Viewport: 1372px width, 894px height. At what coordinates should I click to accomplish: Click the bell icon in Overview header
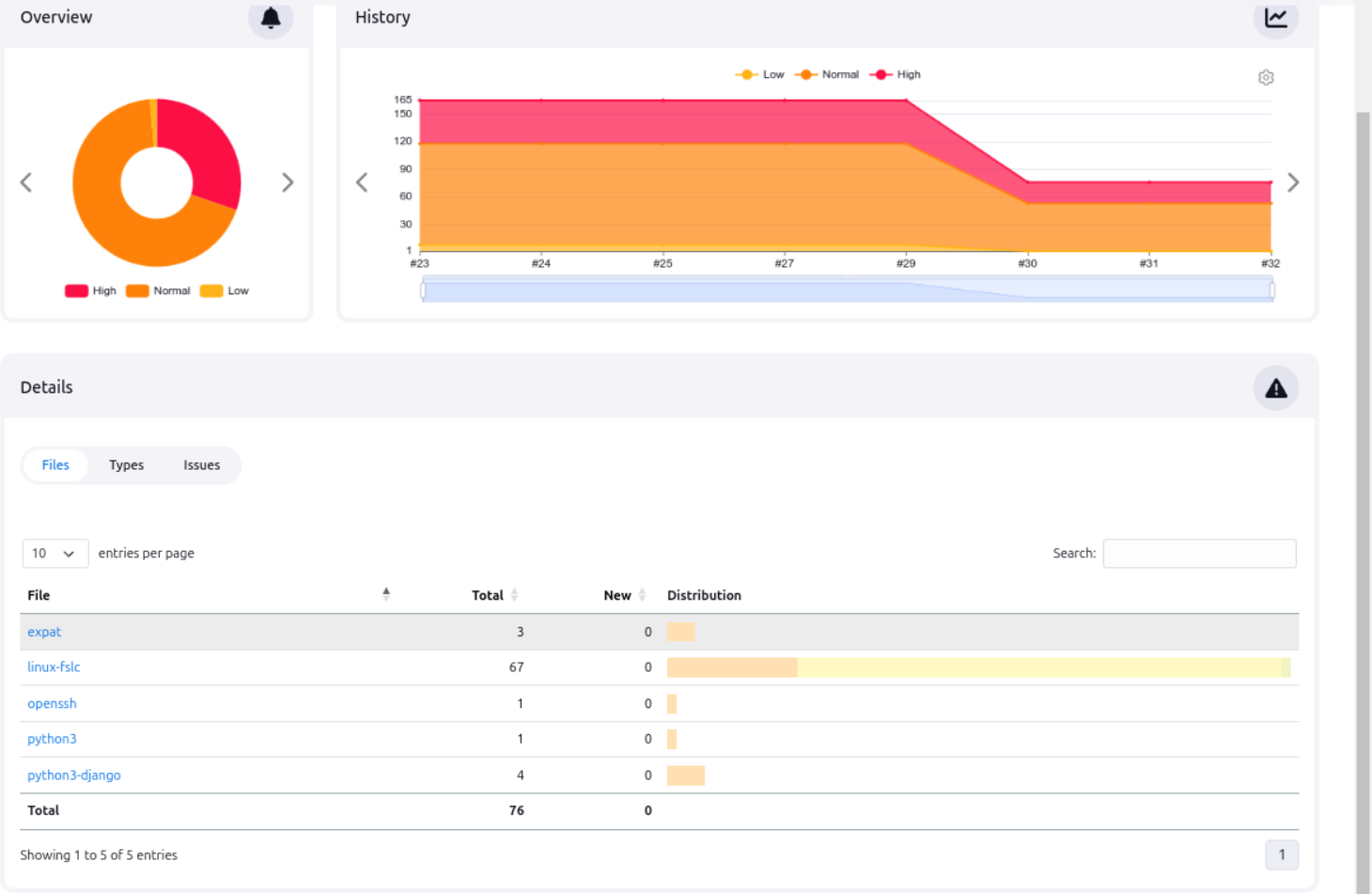[271, 18]
